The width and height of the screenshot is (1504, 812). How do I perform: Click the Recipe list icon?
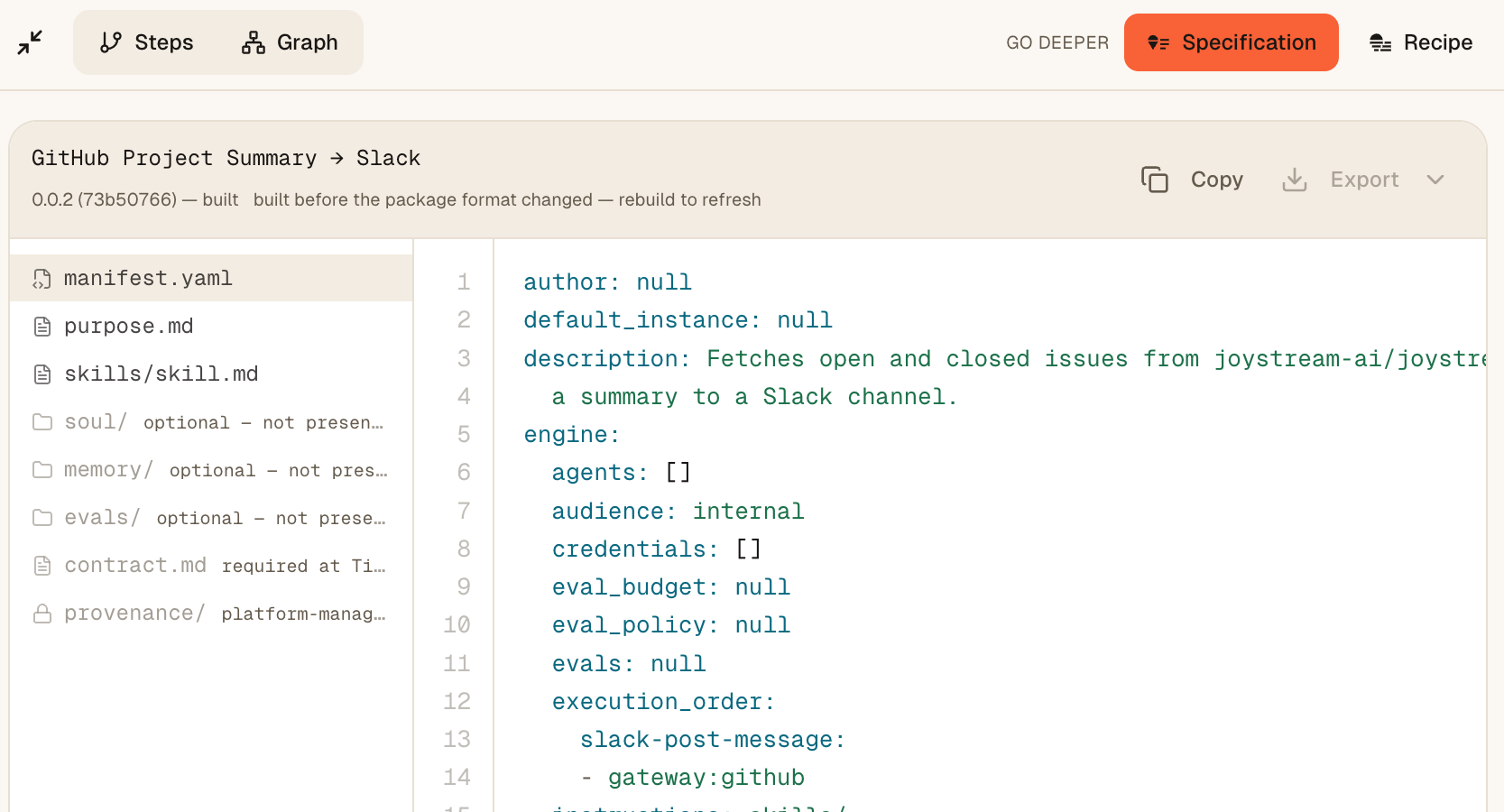coord(1380,42)
